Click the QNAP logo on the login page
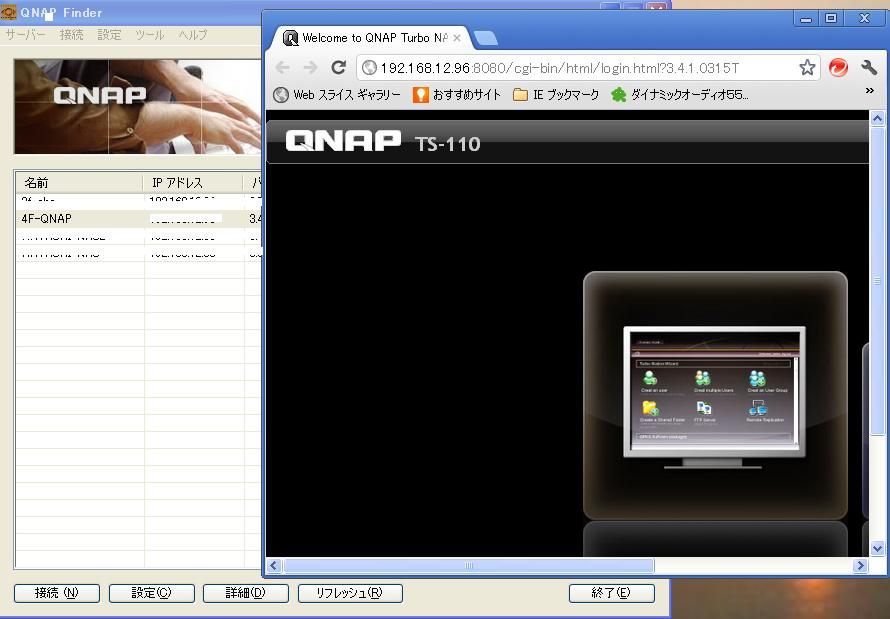Viewport: 890px width, 619px height. pos(343,141)
